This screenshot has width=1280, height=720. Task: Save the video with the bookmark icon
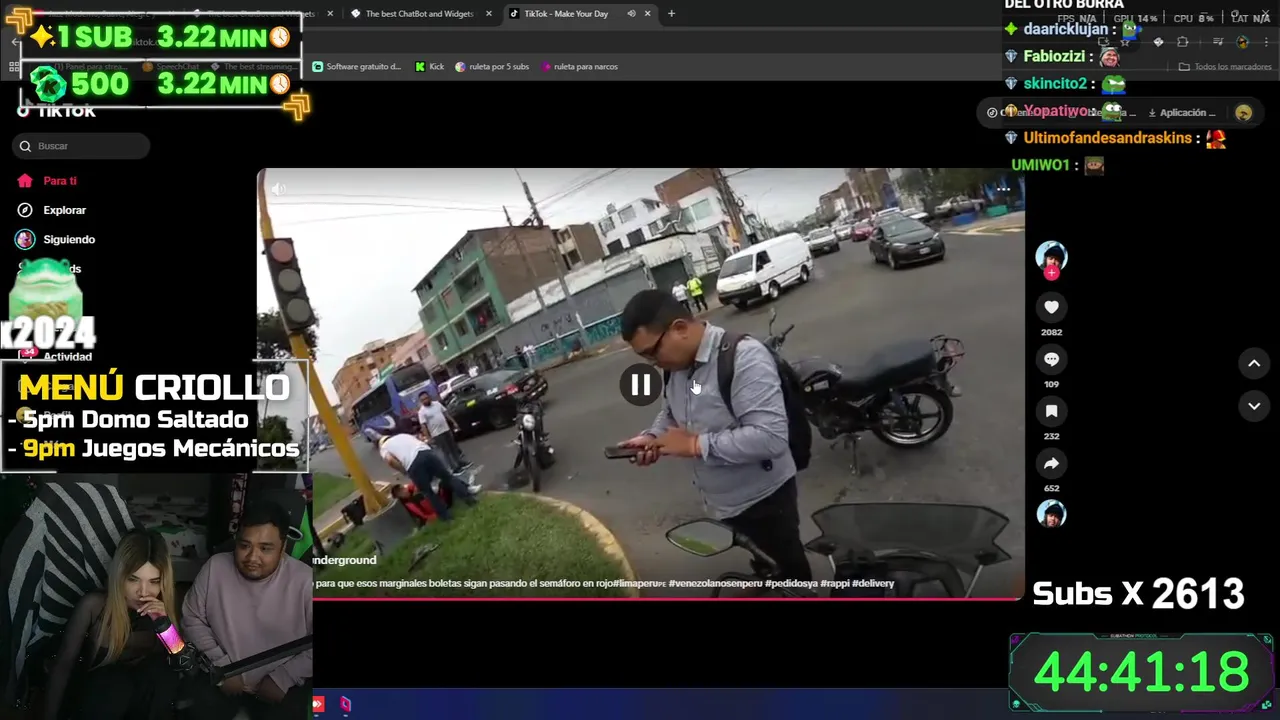[x=1051, y=411]
